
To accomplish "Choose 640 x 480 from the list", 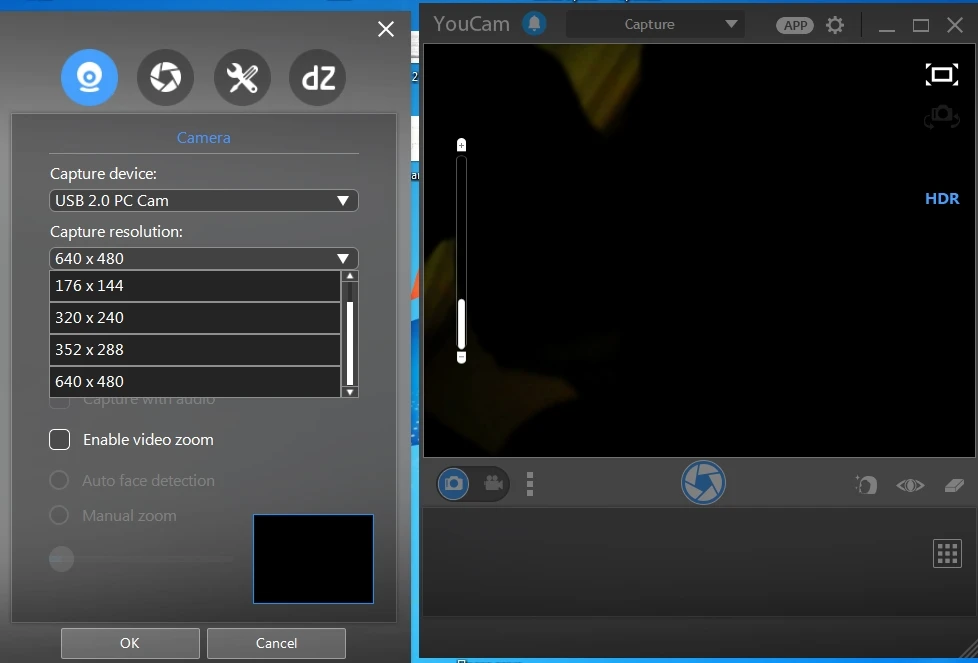I will tap(195, 382).
